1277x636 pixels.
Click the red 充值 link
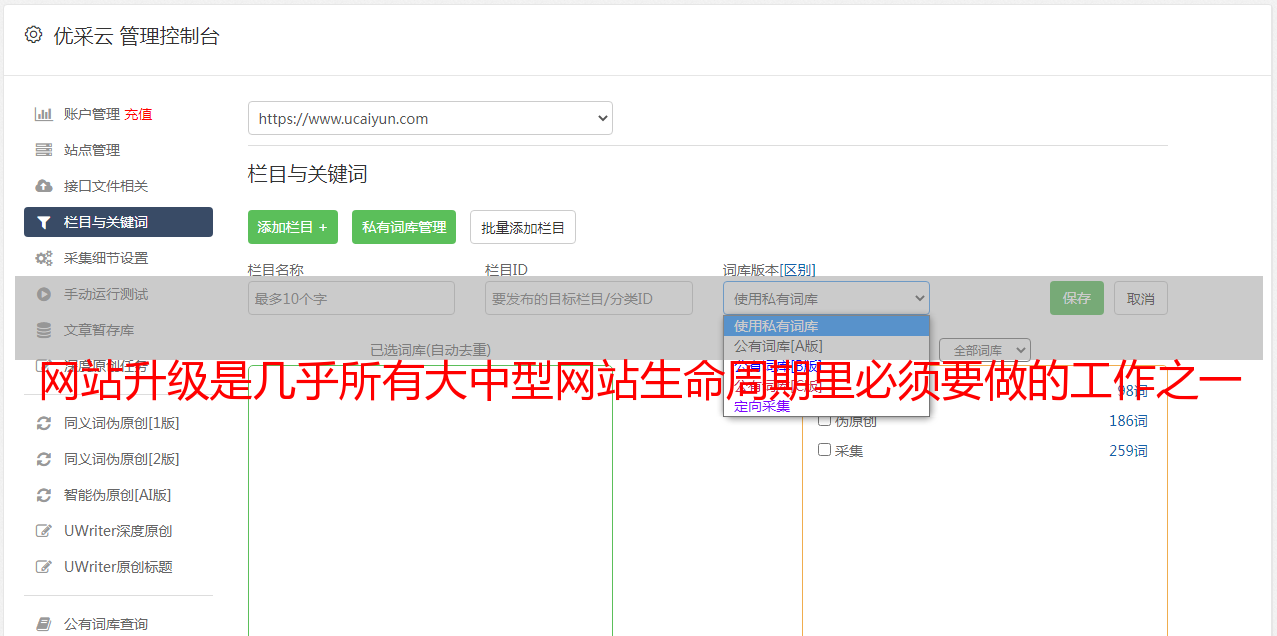tap(138, 114)
